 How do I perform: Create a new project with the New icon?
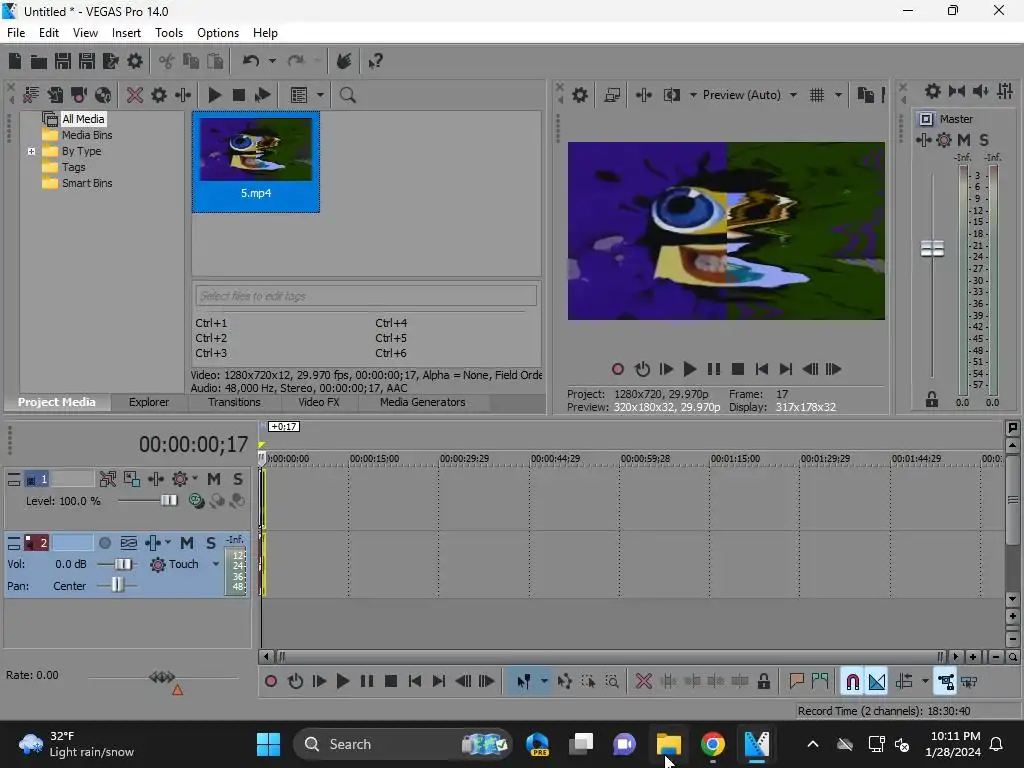tap(14, 61)
